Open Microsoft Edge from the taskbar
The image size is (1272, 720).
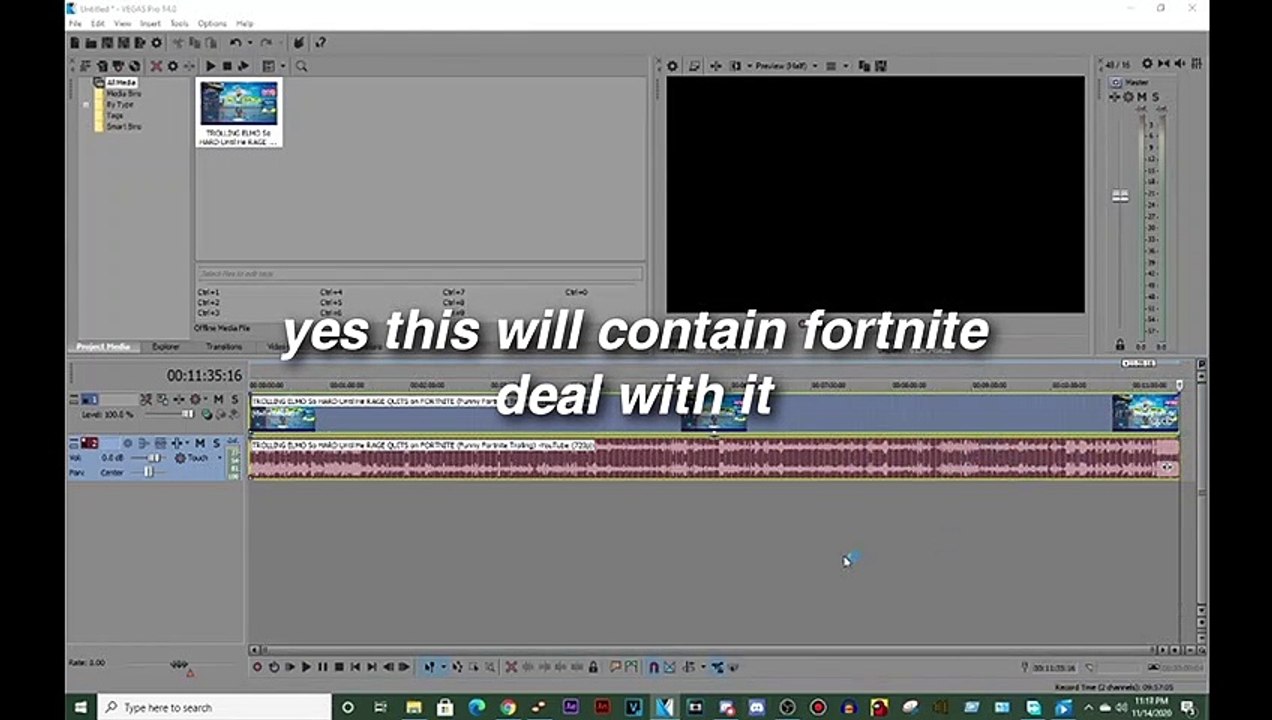477,707
